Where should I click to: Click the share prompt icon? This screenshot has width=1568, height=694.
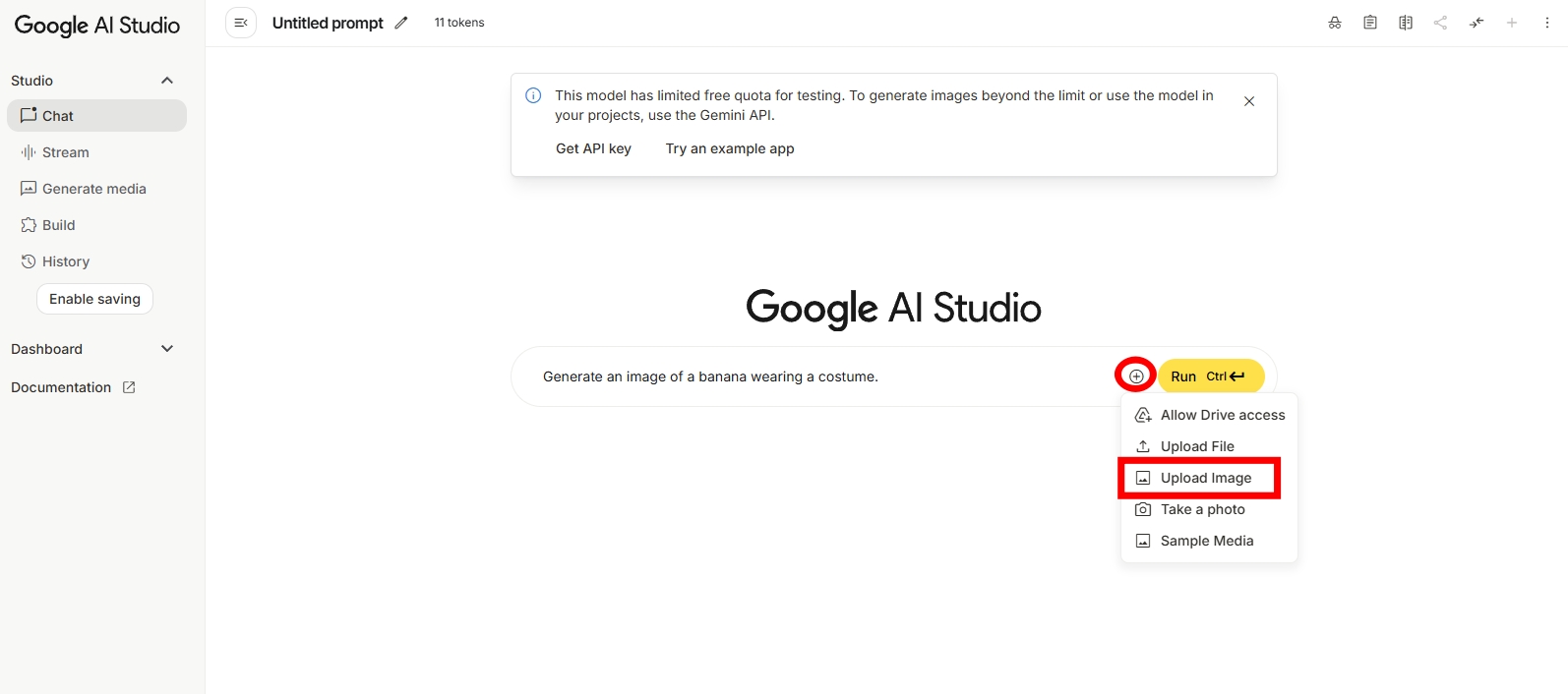click(1440, 23)
